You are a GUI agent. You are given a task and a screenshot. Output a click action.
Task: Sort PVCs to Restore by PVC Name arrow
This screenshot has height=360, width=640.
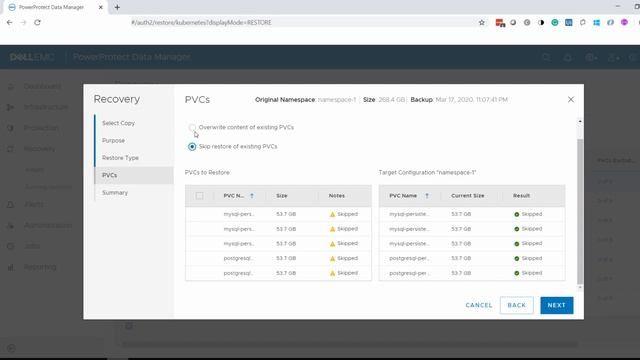pyautogui.click(x=252, y=196)
